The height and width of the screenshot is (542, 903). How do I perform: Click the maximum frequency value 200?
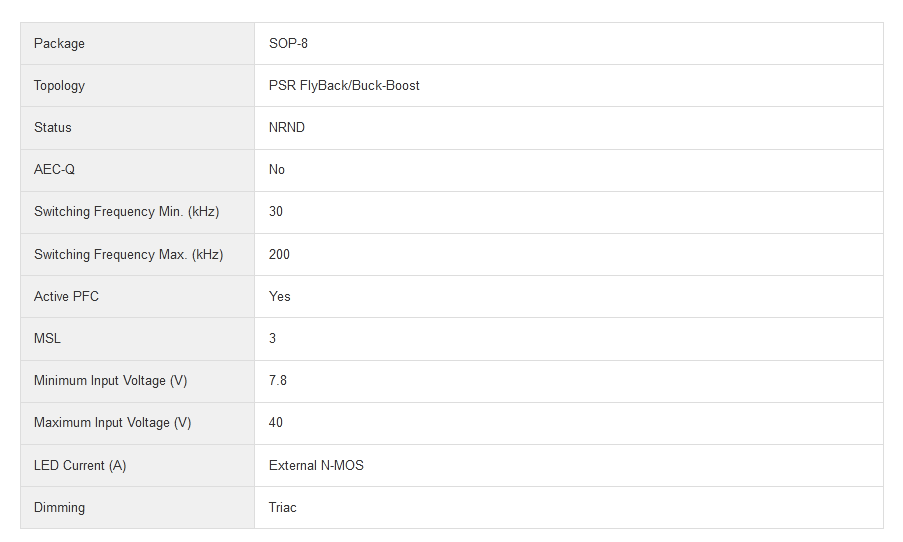click(279, 254)
